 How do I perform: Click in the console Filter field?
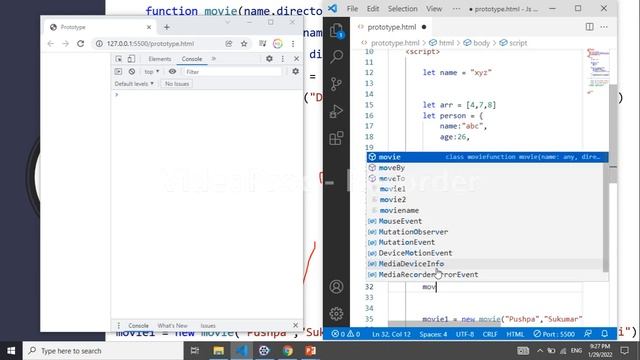tap(233, 72)
